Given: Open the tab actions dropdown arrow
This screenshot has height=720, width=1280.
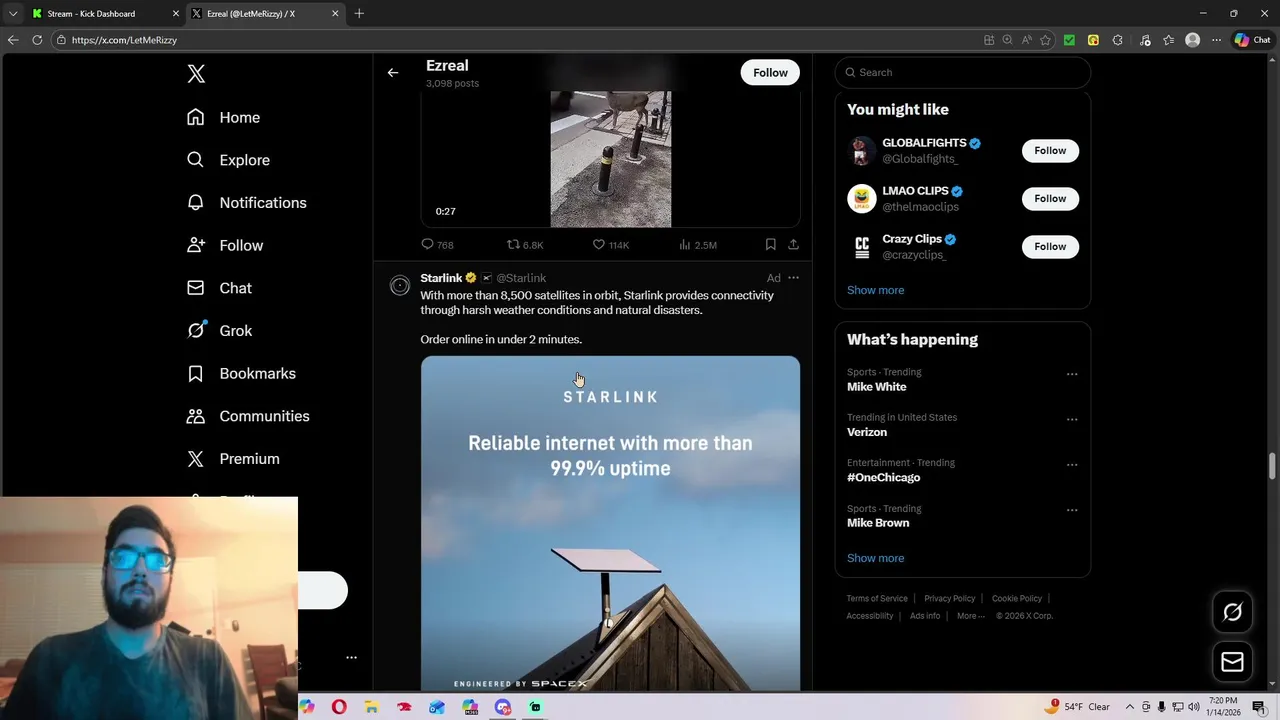Looking at the screenshot, I should click(x=13, y=14).
